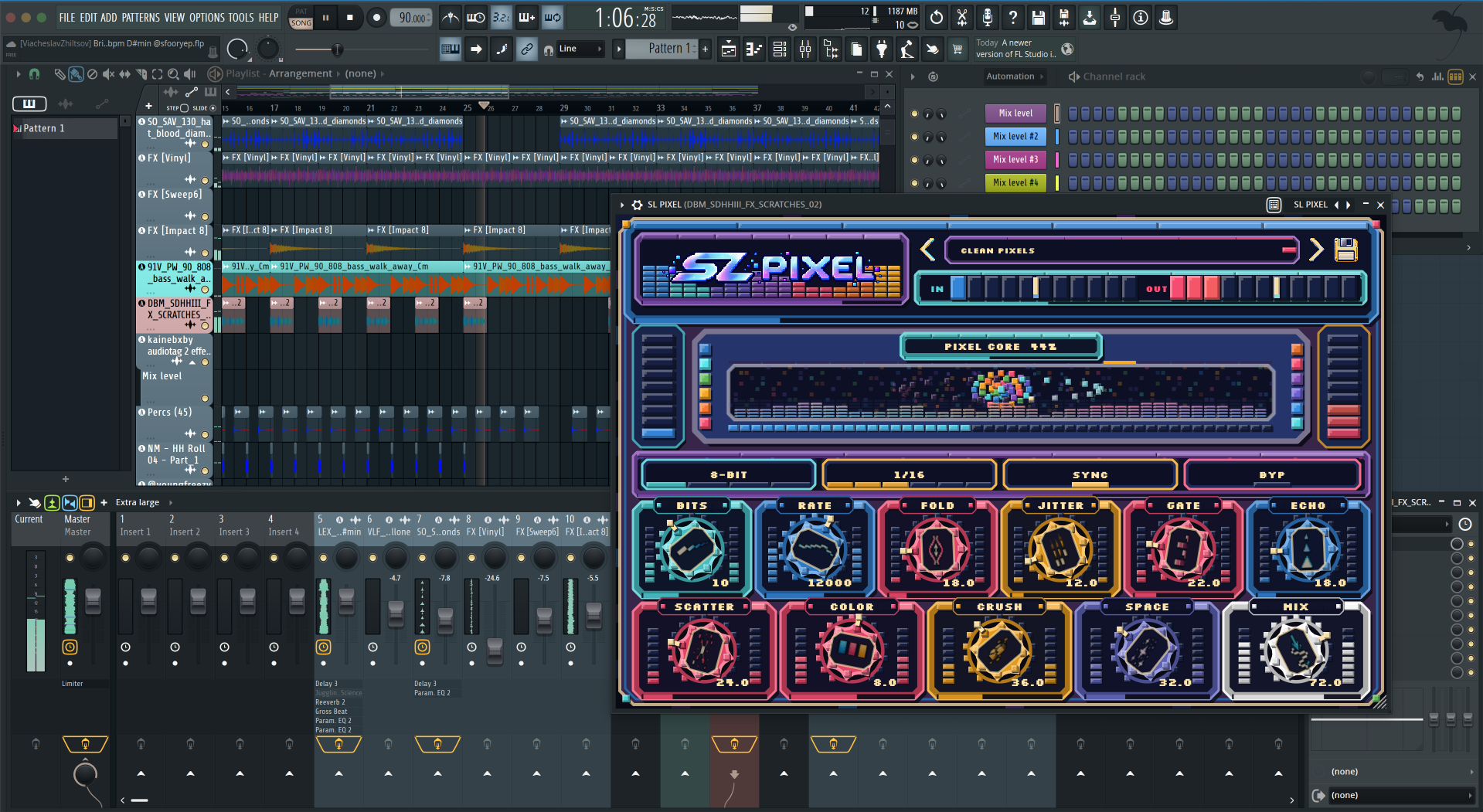Click the Mix level #2 channel button
This screenshot has width=1483, height=812.
pos(1015,137)
